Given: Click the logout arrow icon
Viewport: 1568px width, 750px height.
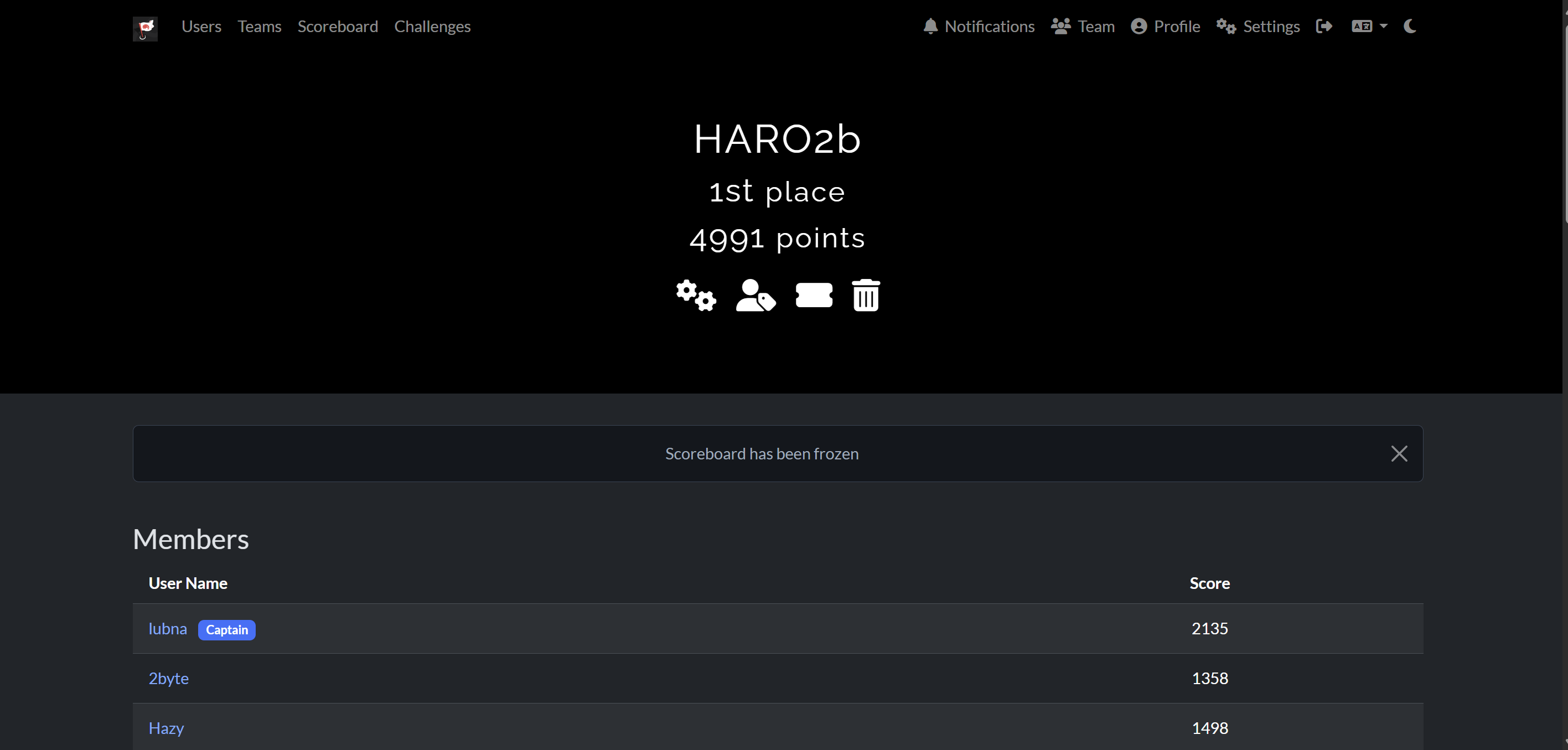Looking at the screenshot, I should [x=1324, y=27].
